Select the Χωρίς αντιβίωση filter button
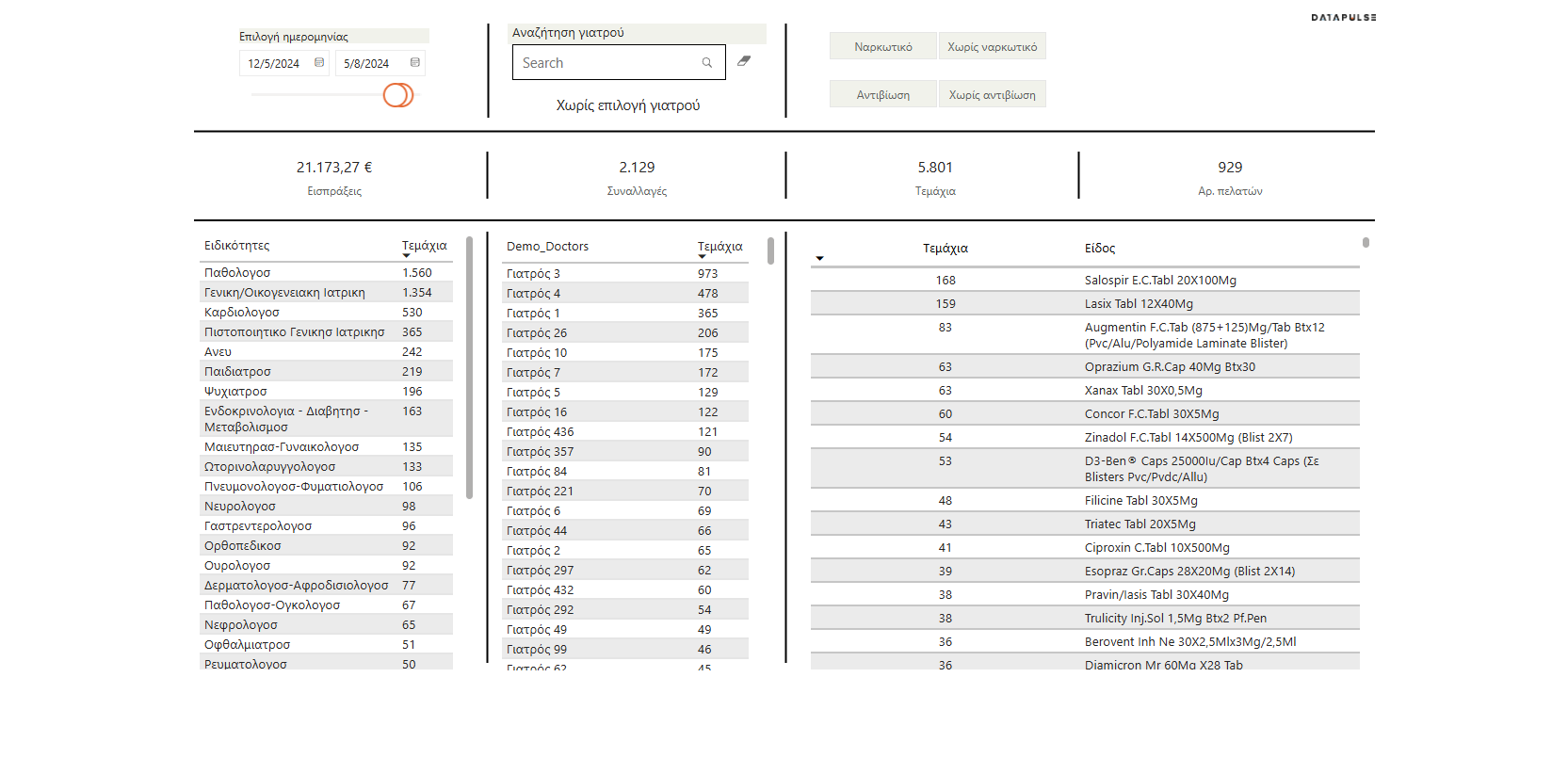This screenshot has width=1568, height=758. [993, 94]
